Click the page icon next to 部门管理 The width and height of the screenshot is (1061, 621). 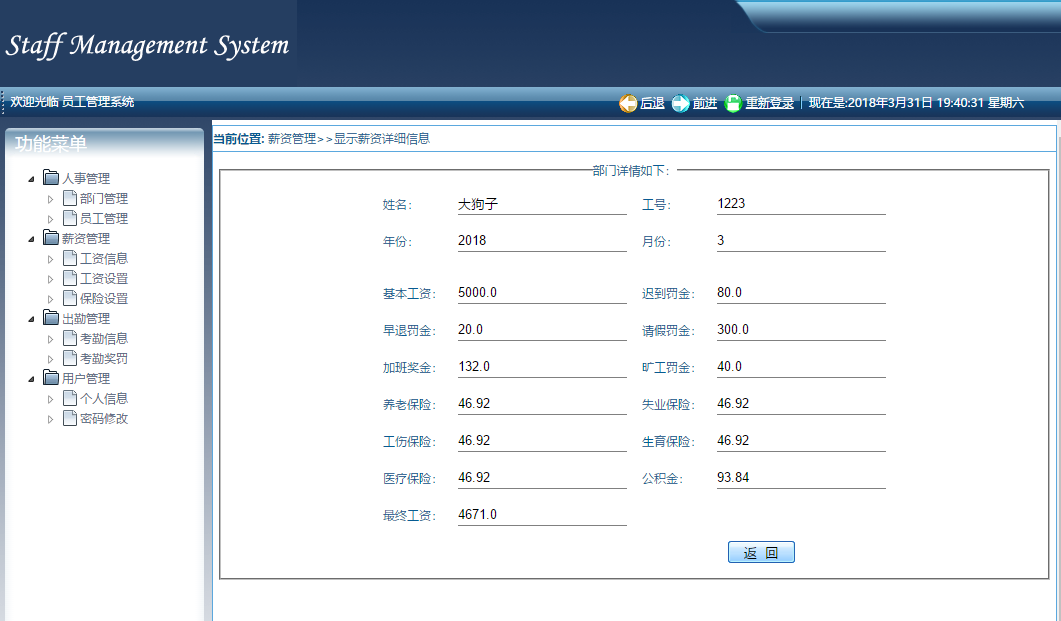click(70, 198)
